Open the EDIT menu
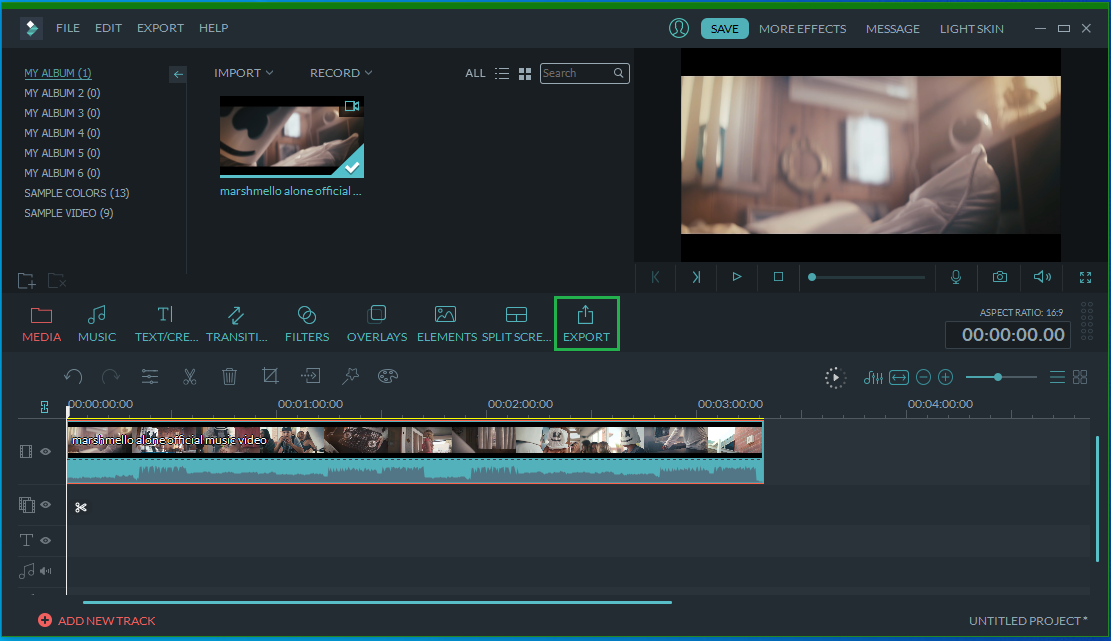This screenshot has height=641, width=1111. 108,28
